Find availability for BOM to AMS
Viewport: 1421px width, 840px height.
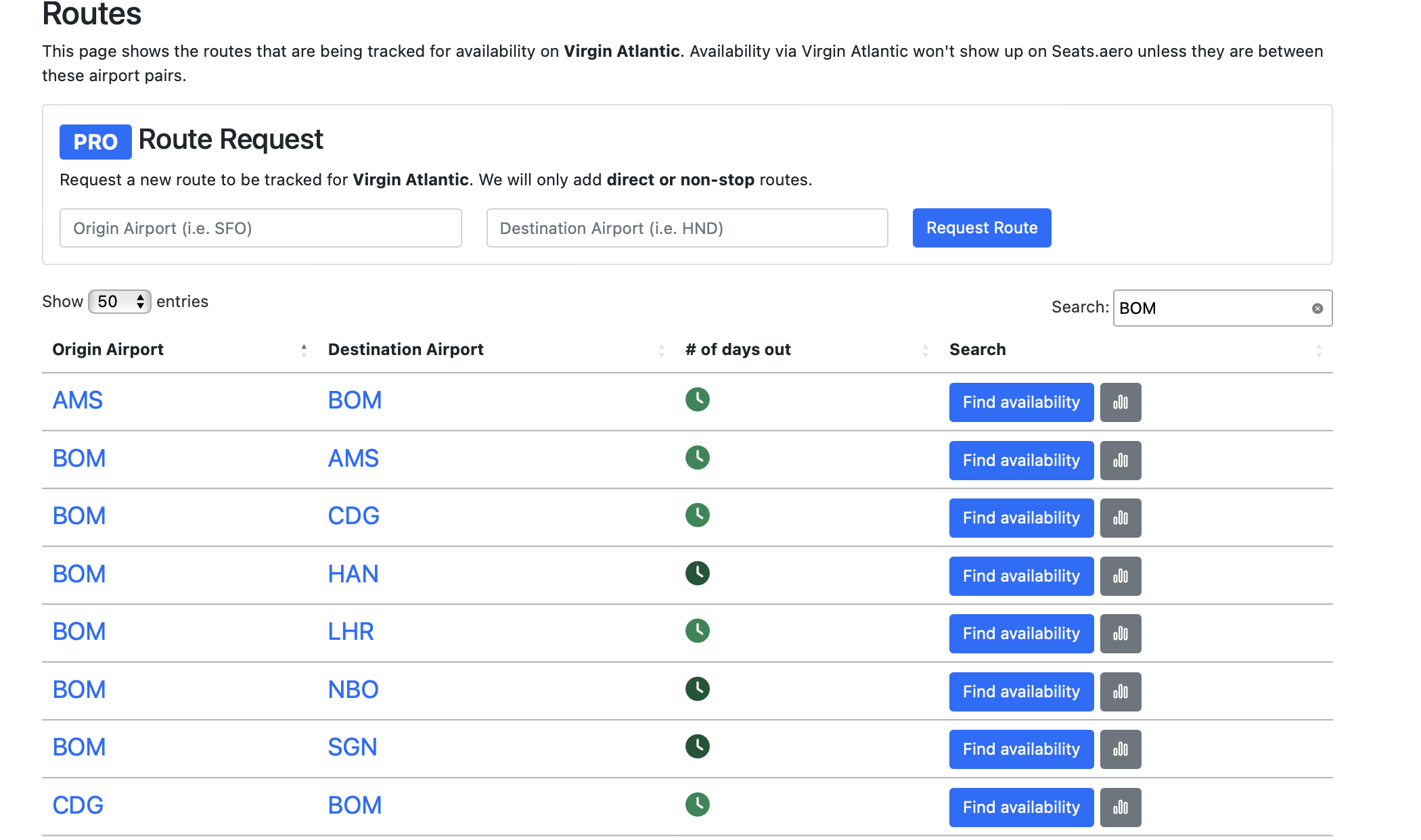(1021, 461)
